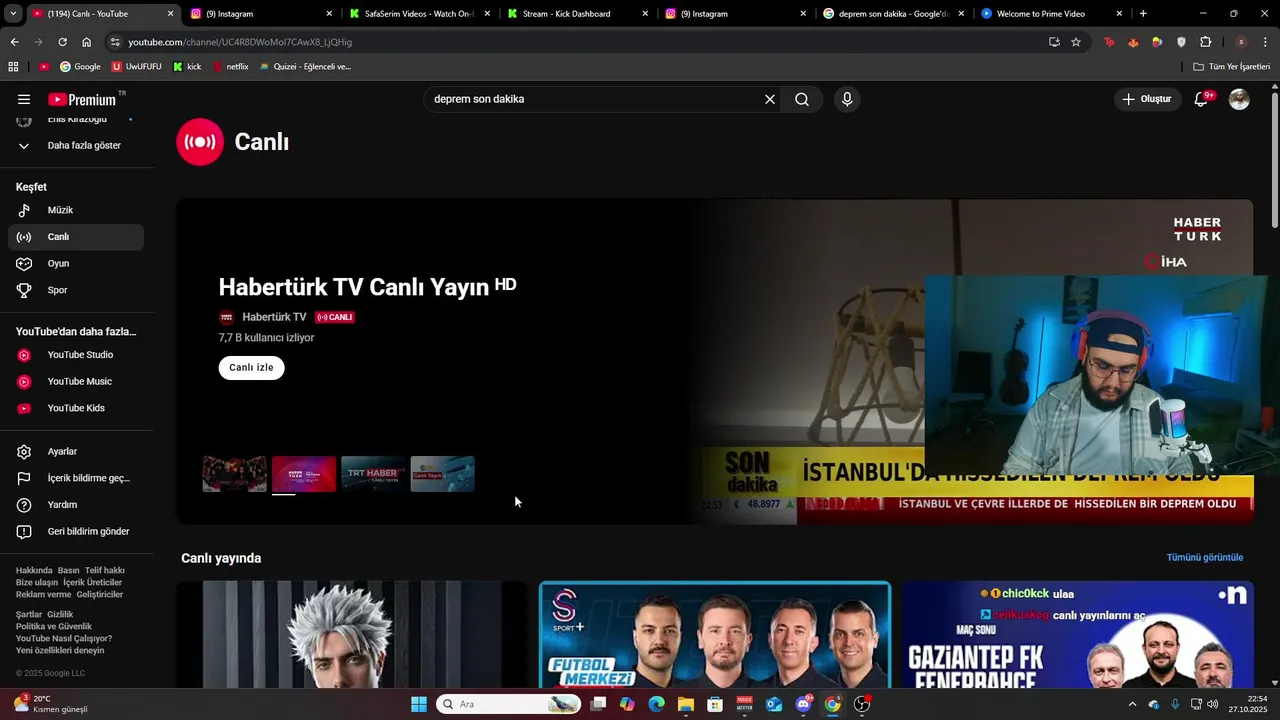
Task: Open İçerik bildirme geçmişi flag item
Action: (76, 478)
